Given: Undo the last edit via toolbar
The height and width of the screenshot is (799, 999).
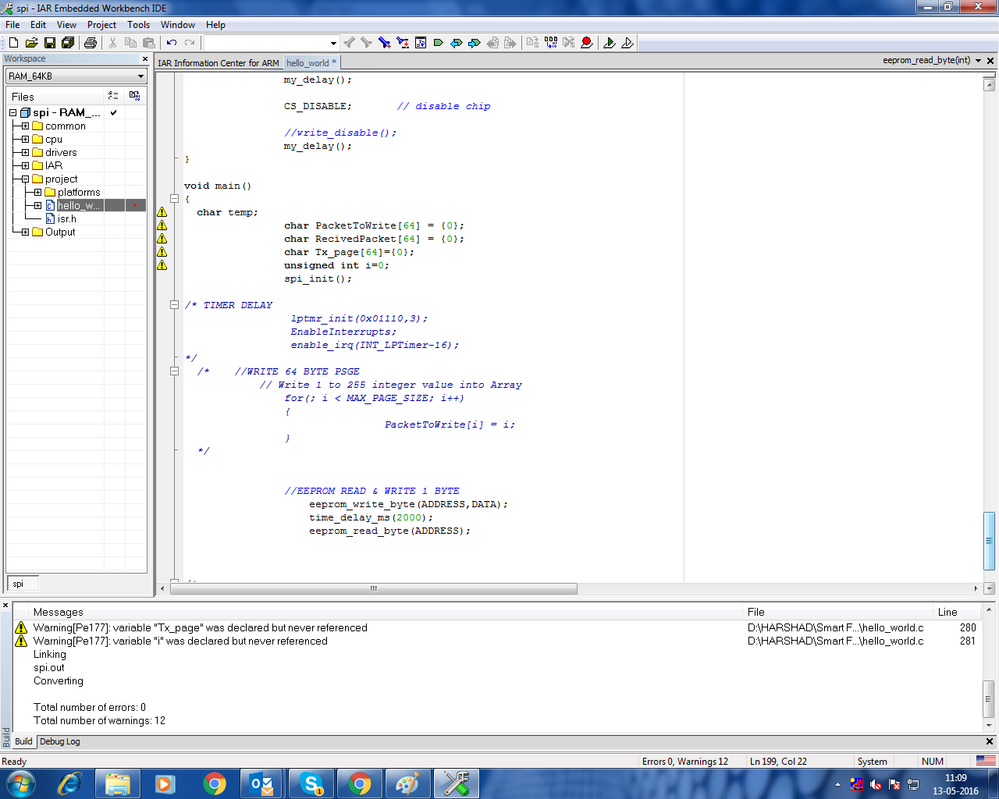Looking at the screenshot, I should (x=171, y=43).
